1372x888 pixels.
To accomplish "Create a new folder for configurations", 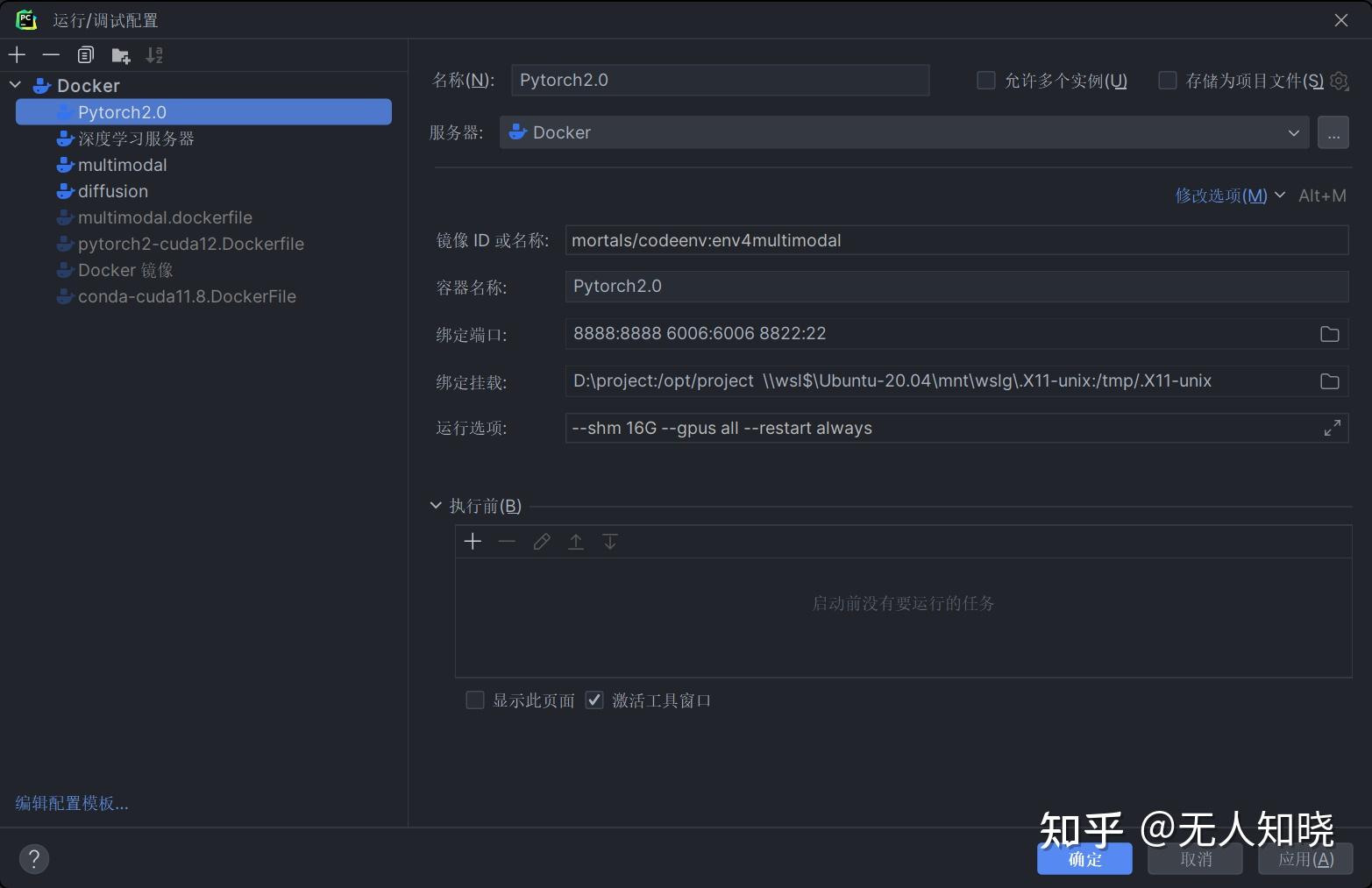I will coord(120,54).
